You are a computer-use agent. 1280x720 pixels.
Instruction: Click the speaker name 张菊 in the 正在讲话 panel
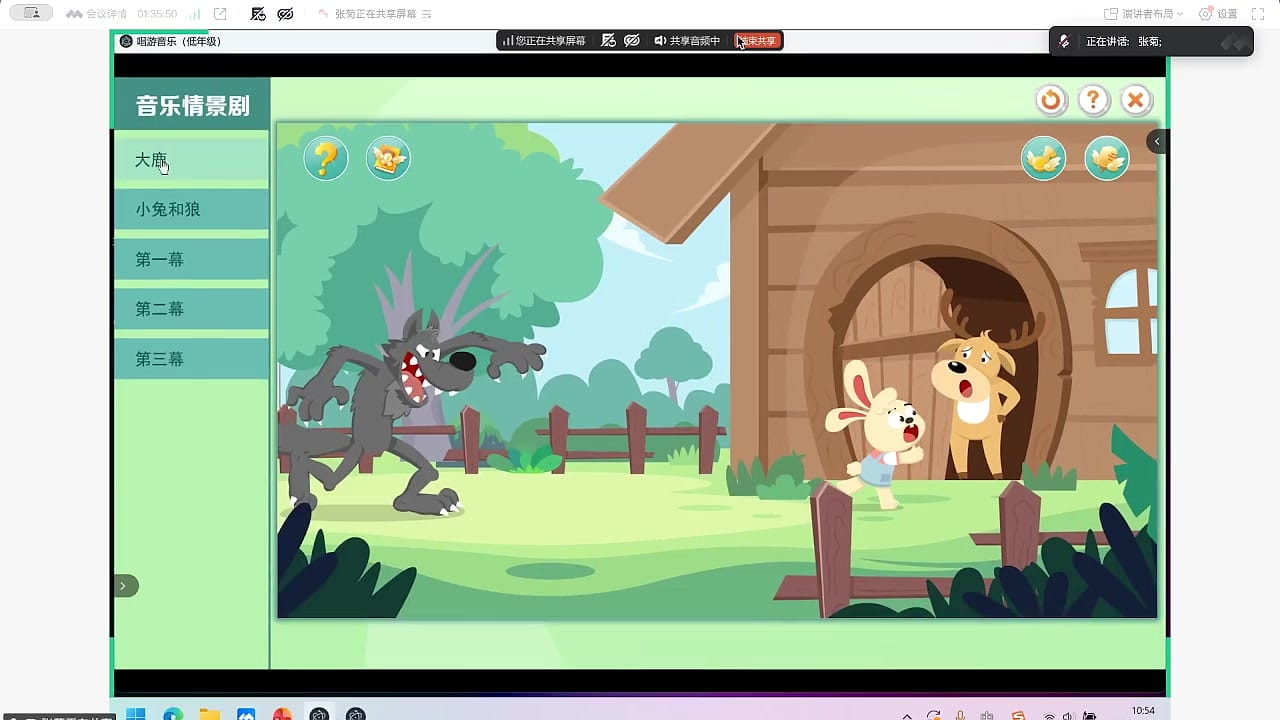pos(1148,42)
